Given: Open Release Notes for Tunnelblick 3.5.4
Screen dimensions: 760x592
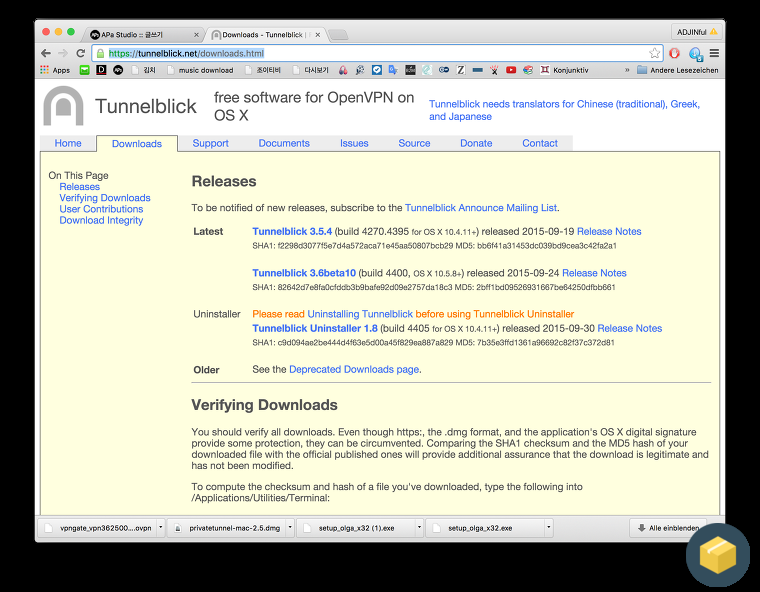Looking at the screenshot, I should 609,231.
